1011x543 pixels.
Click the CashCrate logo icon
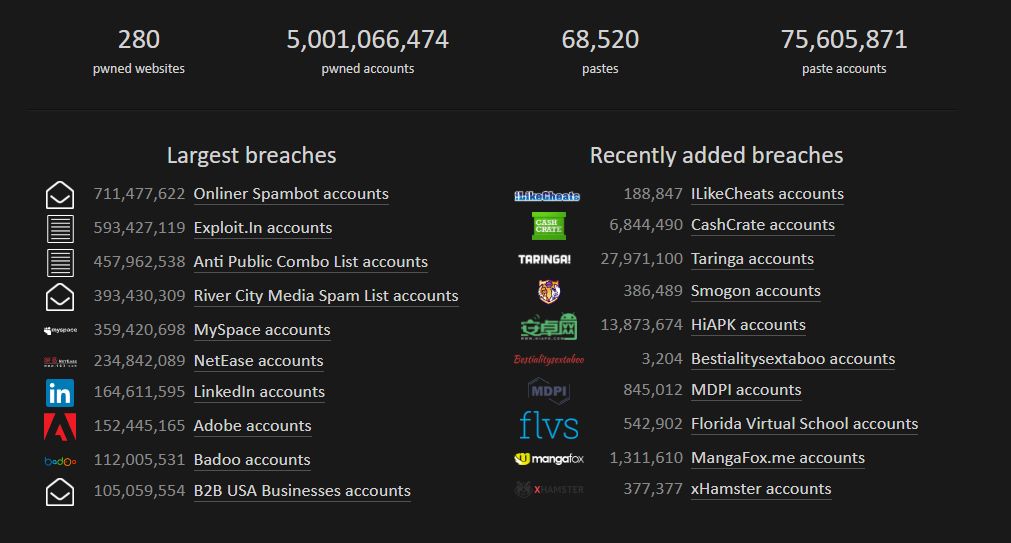click(x=547, y=226)
